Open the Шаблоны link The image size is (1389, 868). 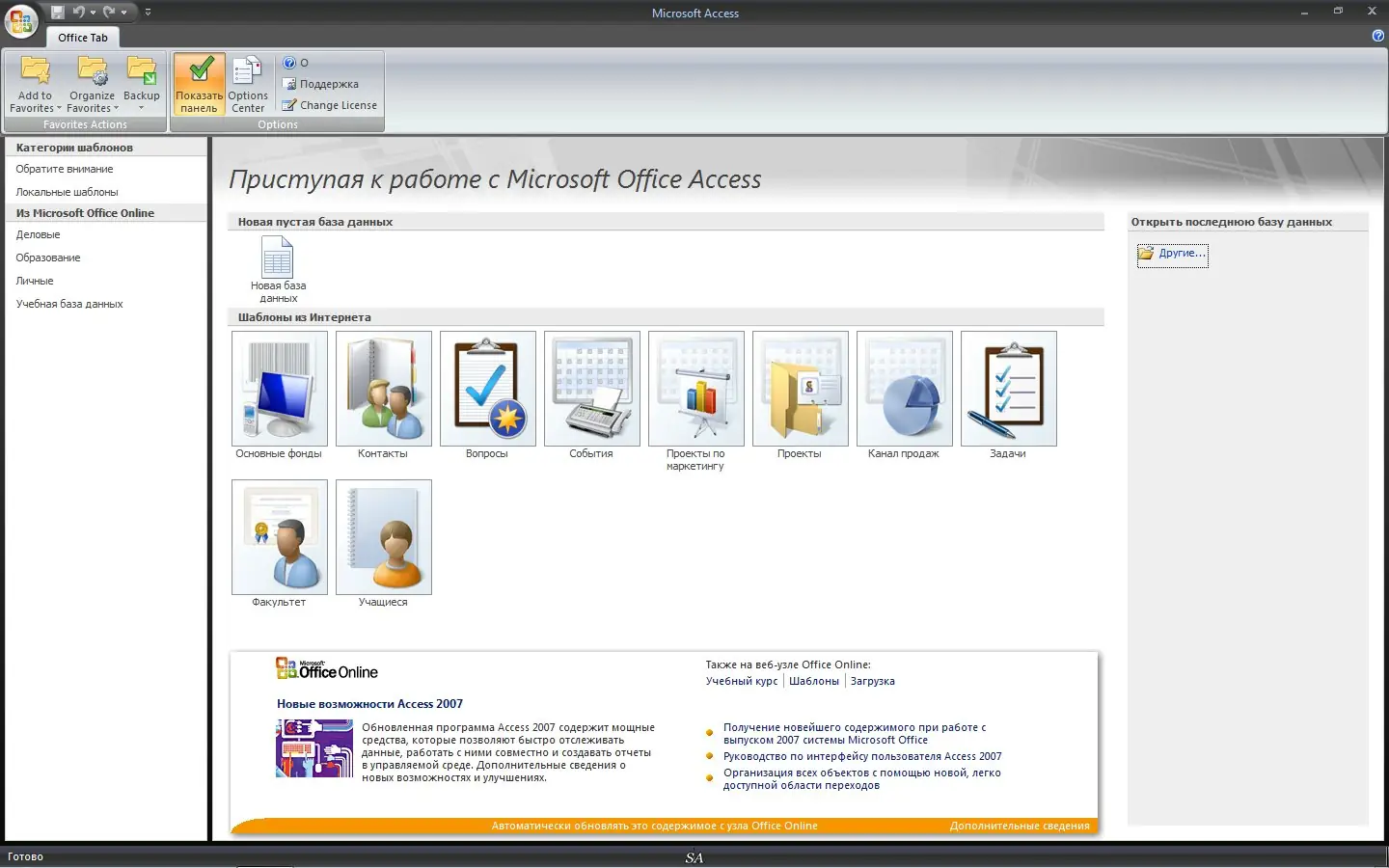point(814,681)
